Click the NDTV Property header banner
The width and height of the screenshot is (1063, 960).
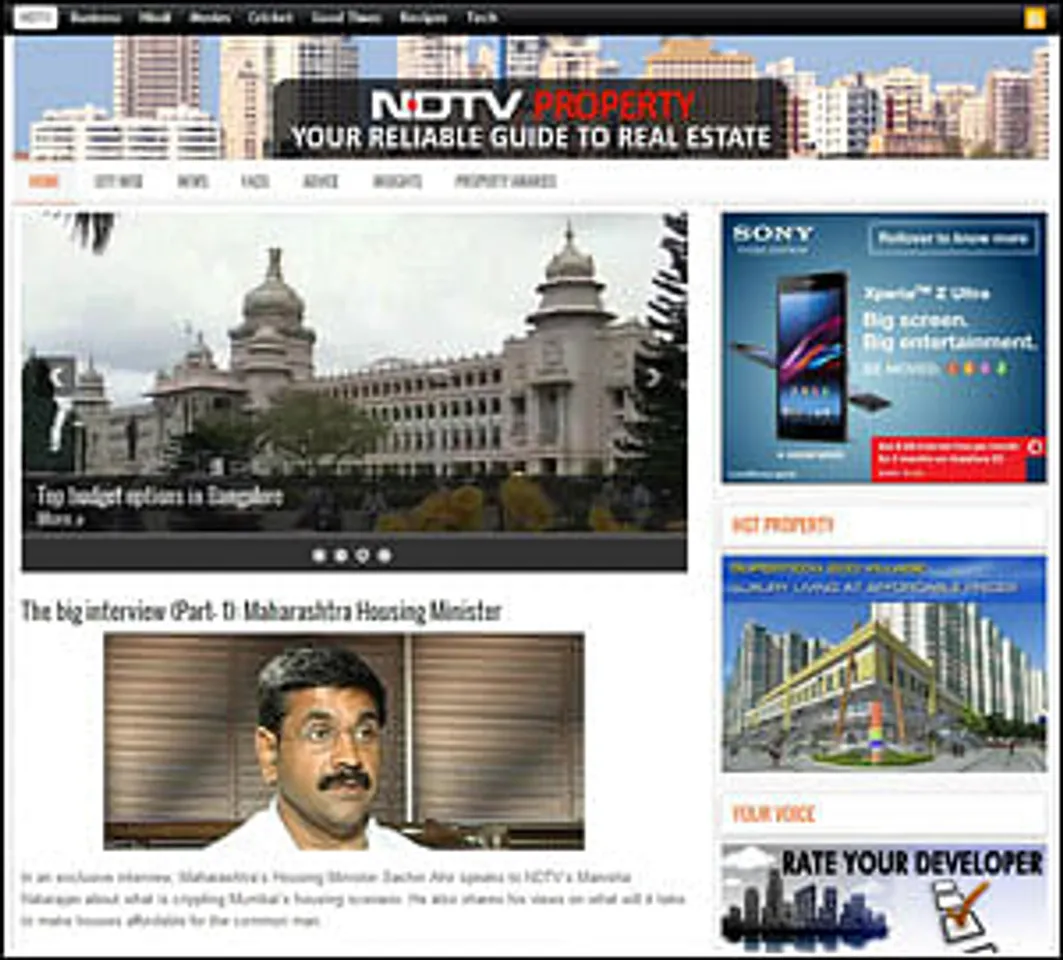[x=532, y=98]
